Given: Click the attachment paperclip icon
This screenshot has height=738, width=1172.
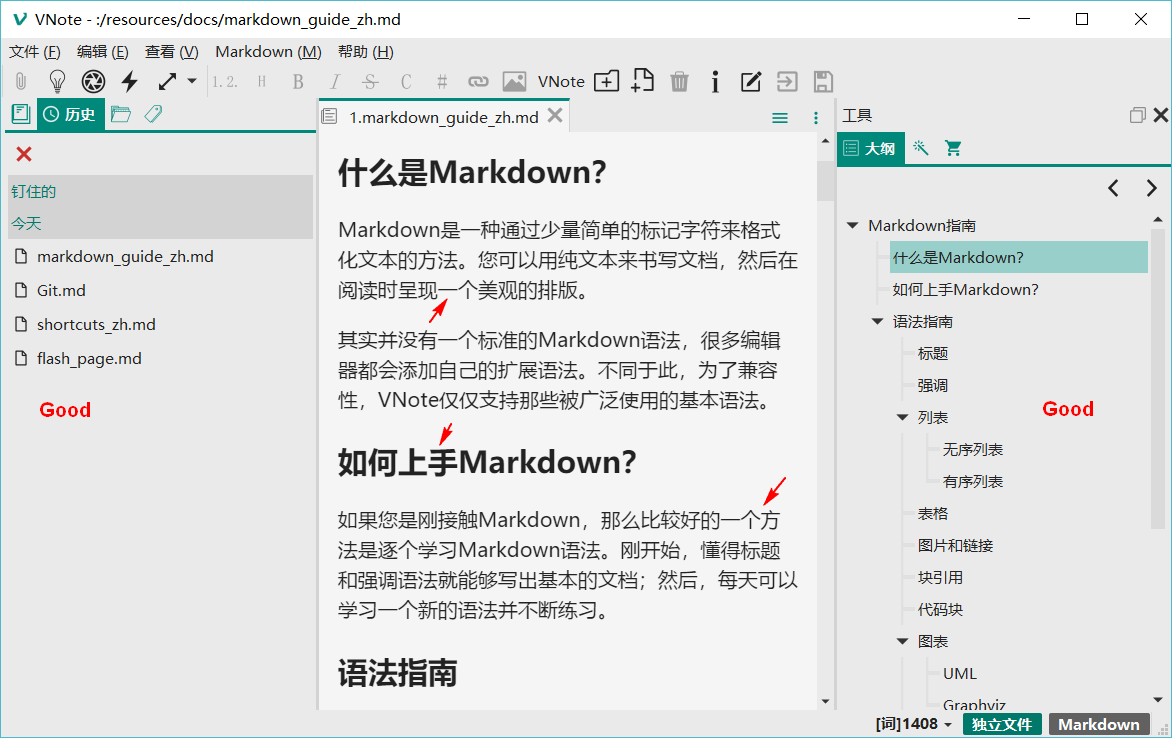Looking at the screenshot, I should (x=21, y=82).
